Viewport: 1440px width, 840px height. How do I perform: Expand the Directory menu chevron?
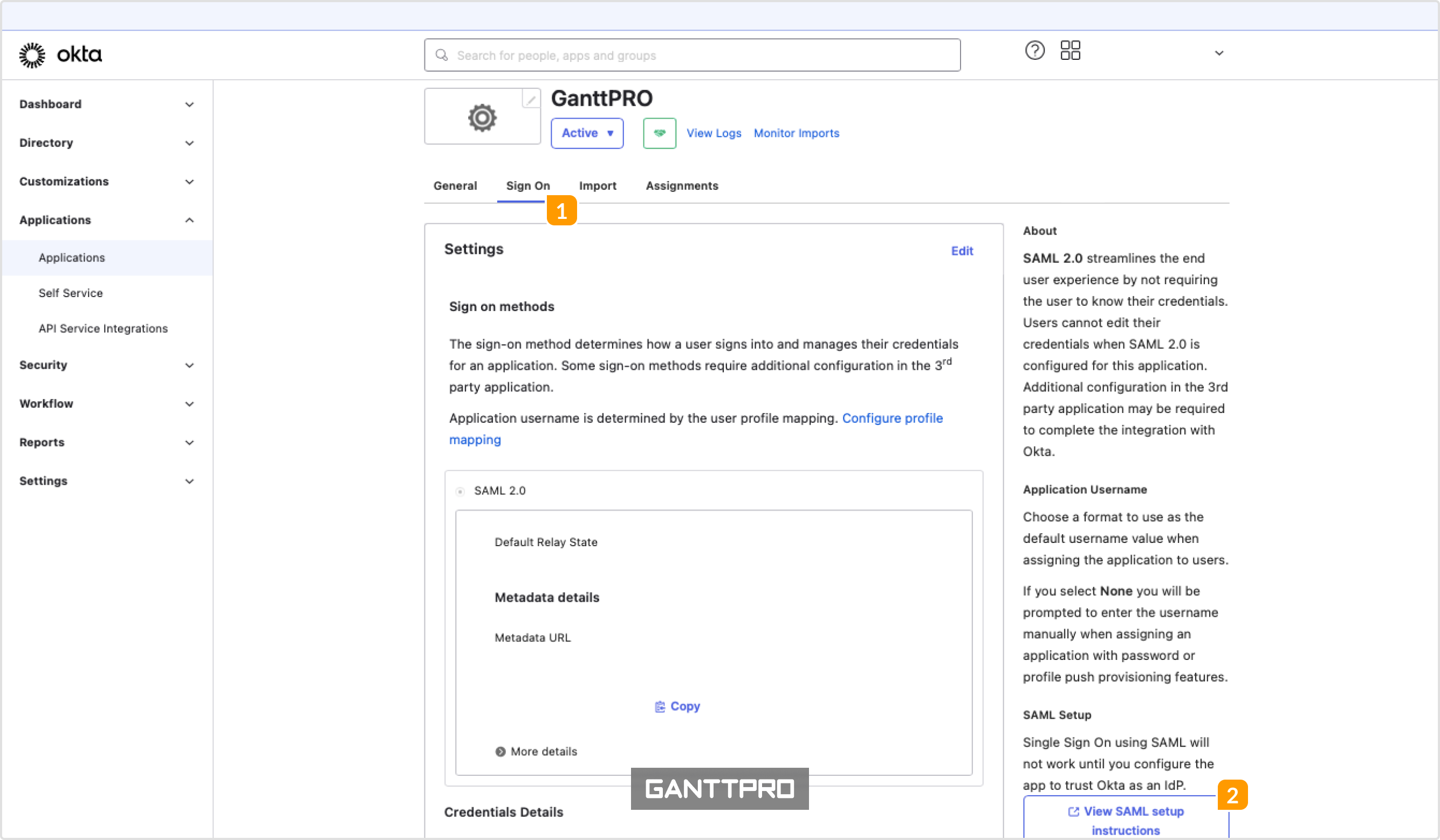click(189, 143)
